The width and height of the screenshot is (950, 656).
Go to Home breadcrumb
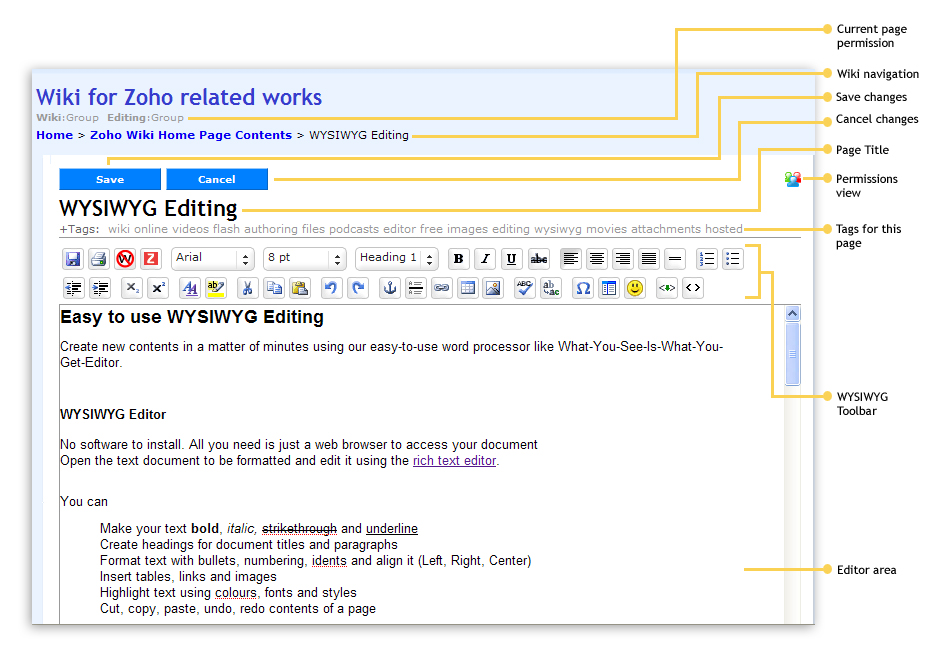coord(55,135)
